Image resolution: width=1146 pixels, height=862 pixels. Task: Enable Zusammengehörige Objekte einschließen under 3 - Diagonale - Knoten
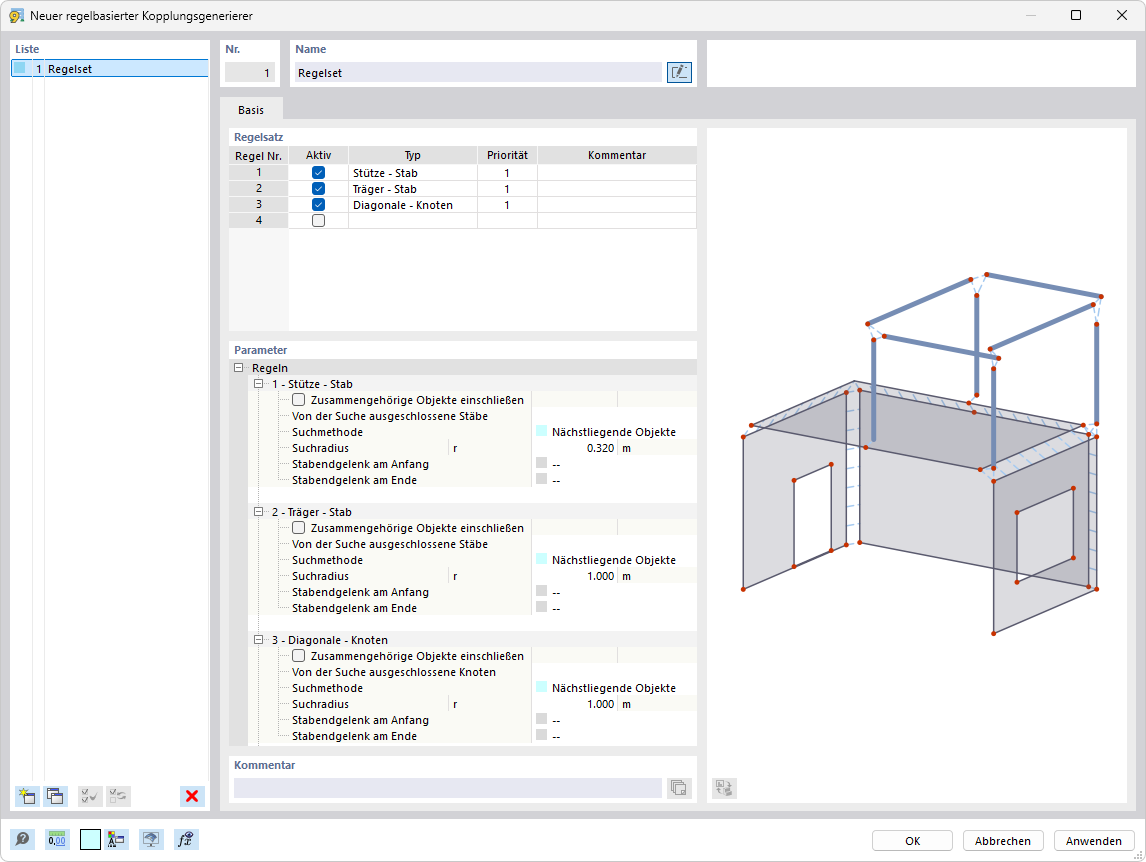click(x=298, y=656)
